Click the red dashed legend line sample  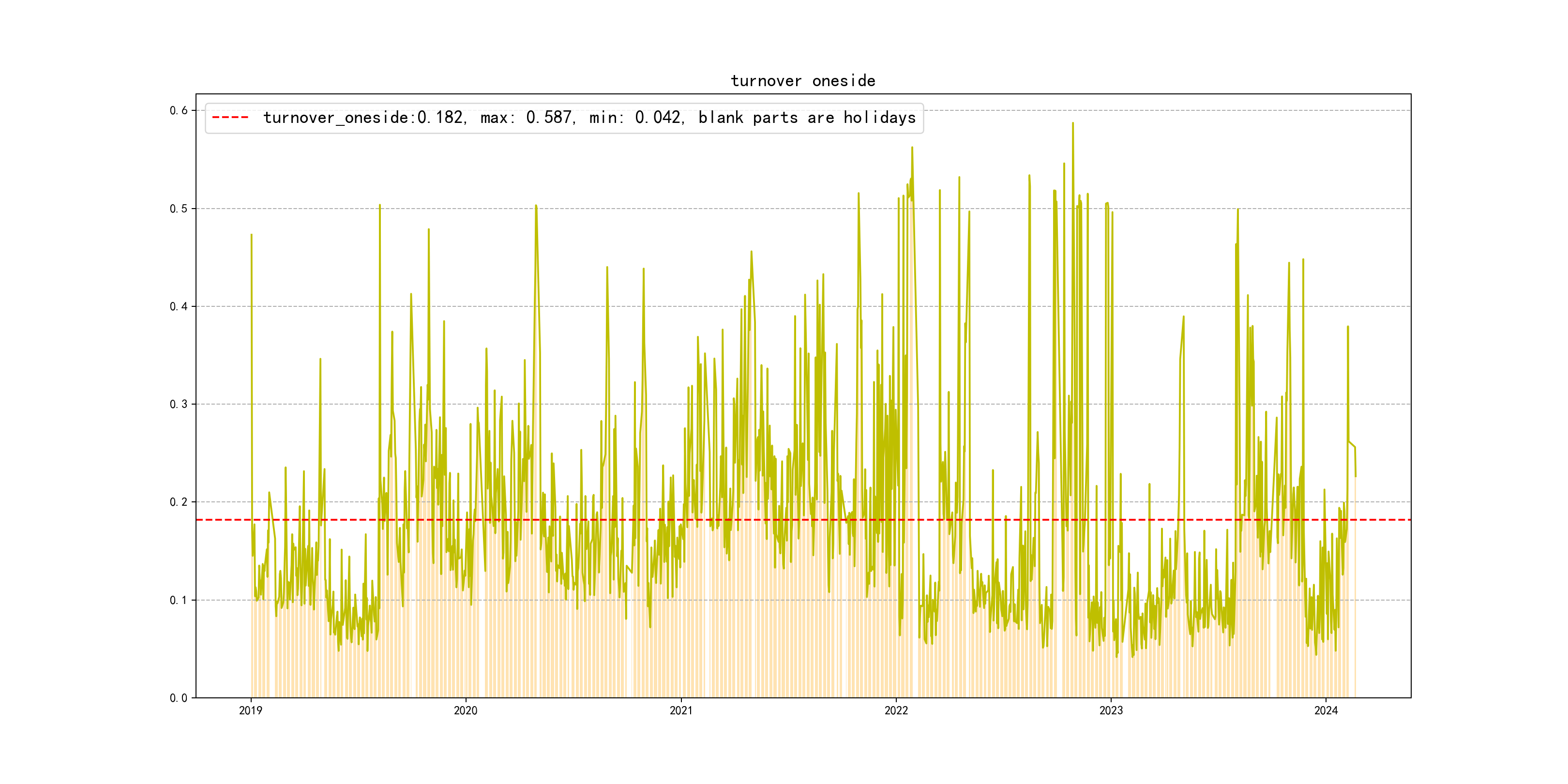tap(230, 118)
